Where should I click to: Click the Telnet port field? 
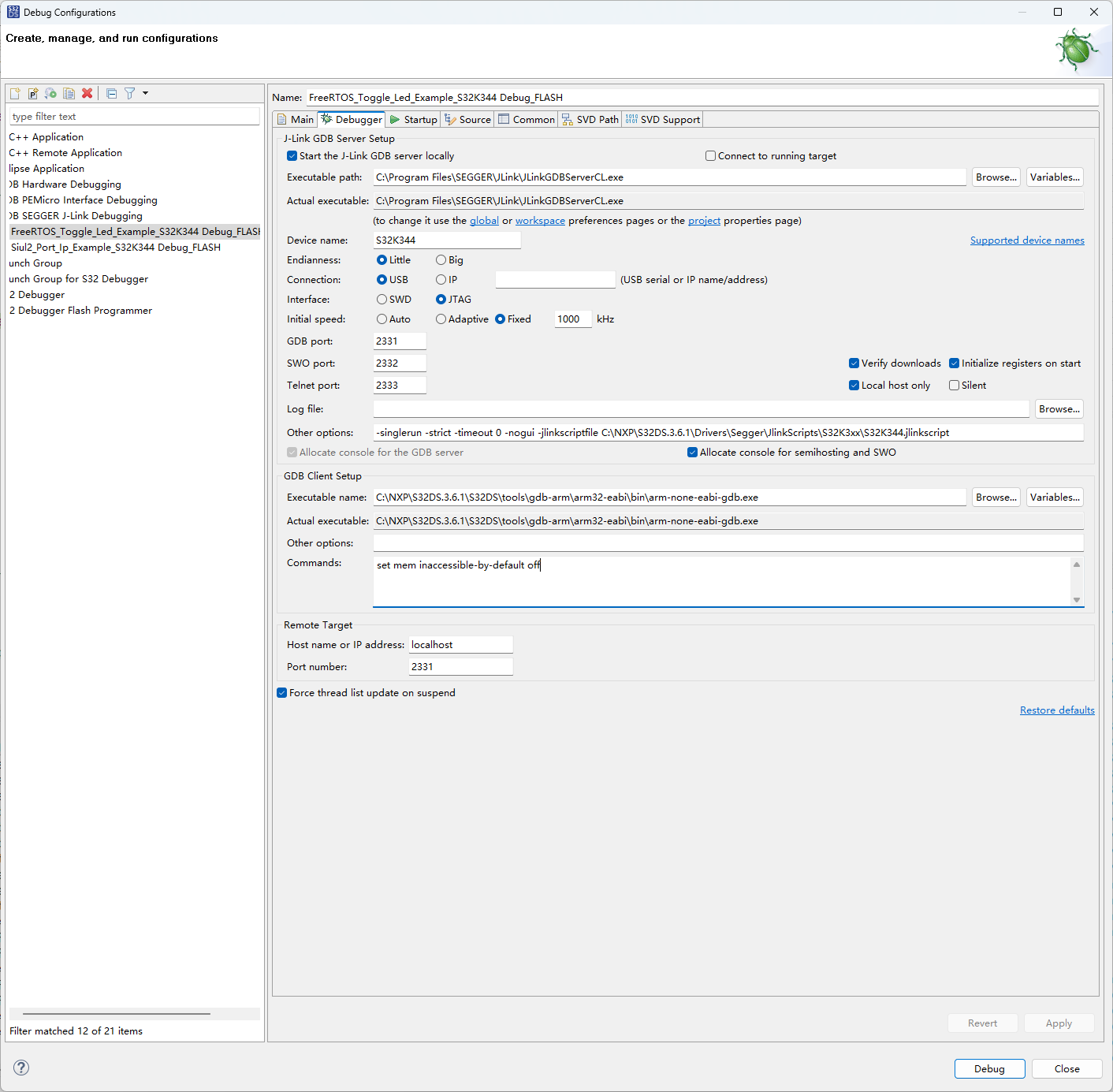(x=400, y=386)
